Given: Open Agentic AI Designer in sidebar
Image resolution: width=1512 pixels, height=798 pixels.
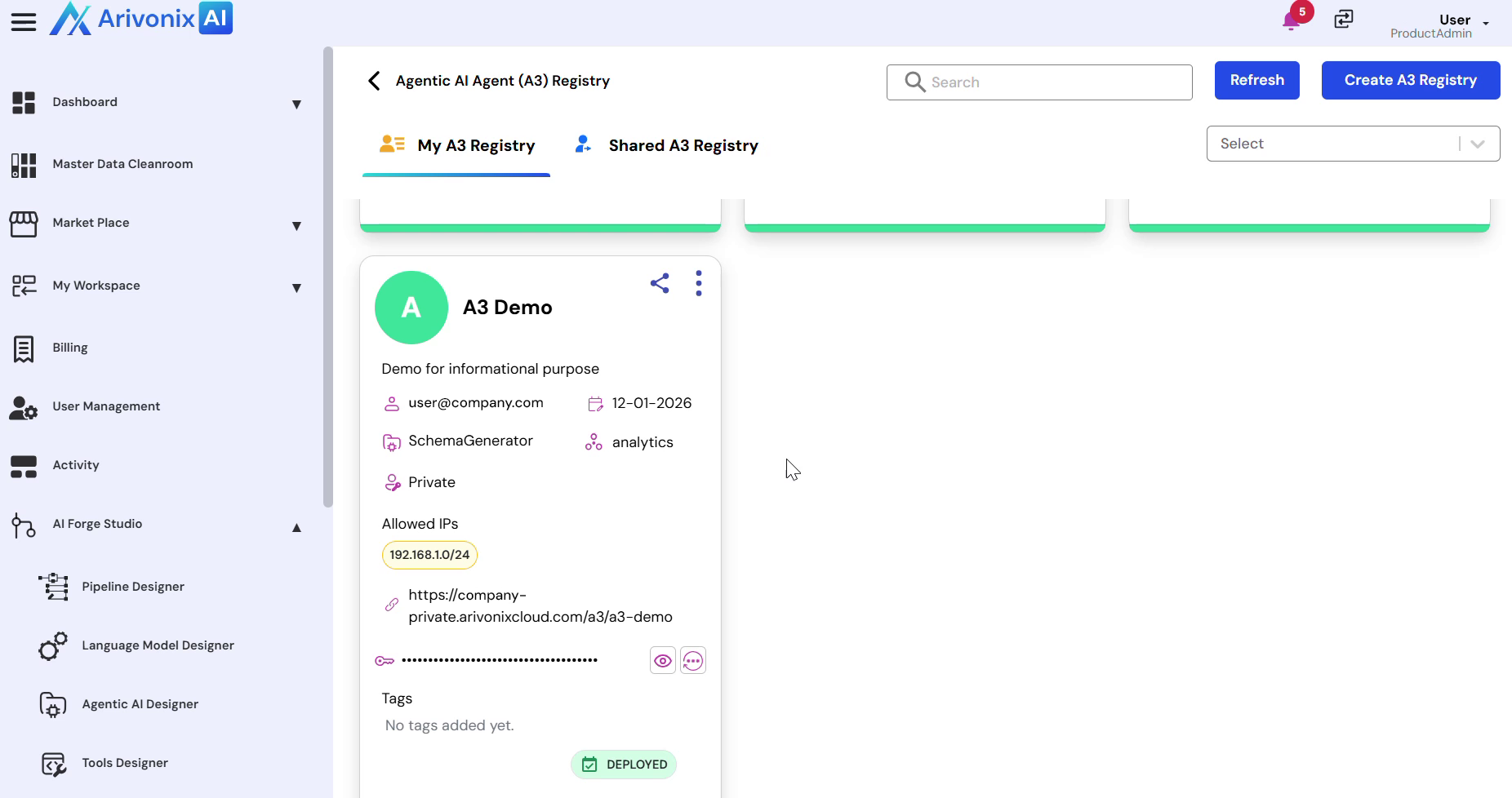Looking at the screenshot, I should [140, 704].
